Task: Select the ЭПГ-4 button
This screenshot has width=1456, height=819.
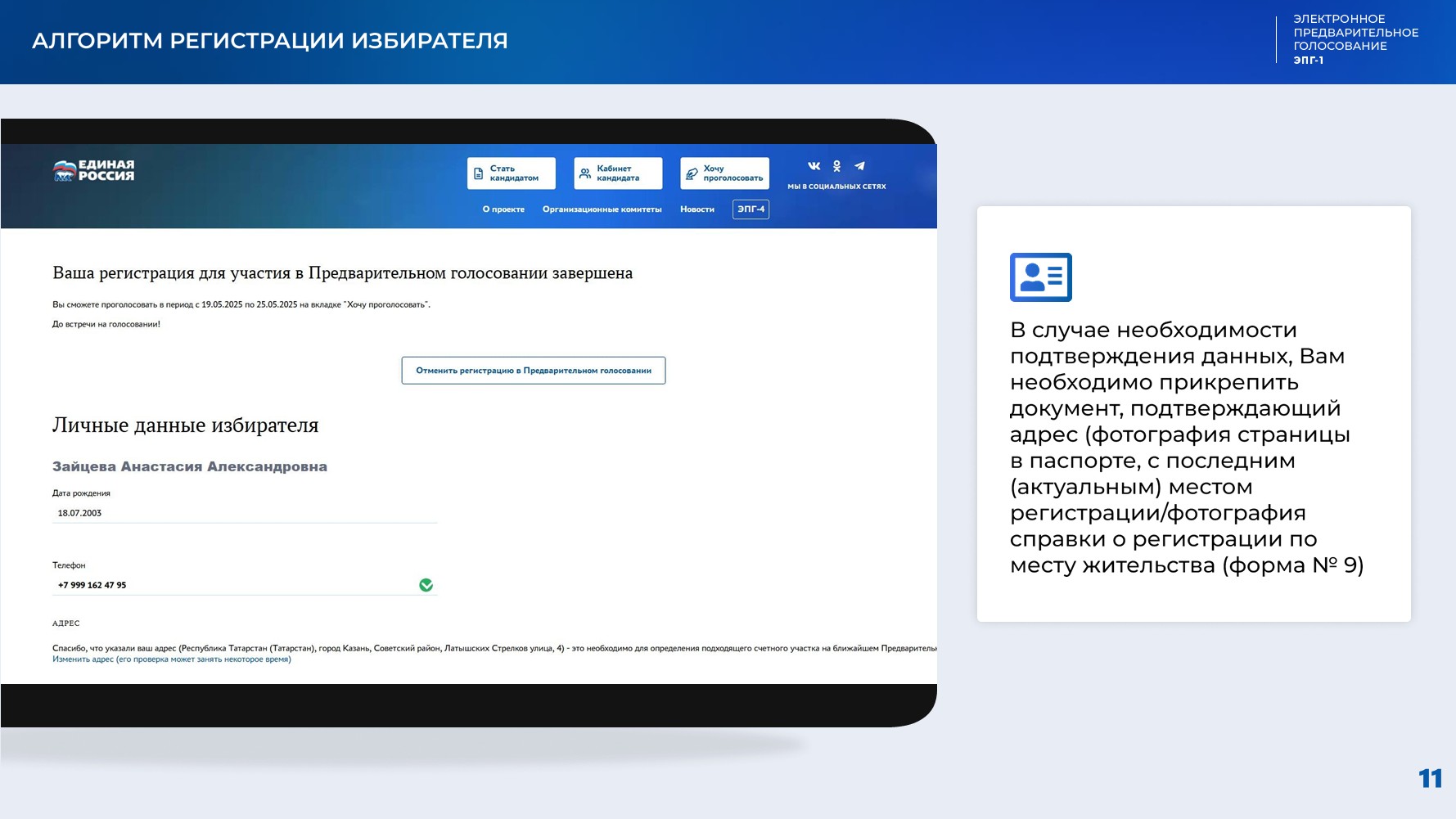Action: (751, 209)
